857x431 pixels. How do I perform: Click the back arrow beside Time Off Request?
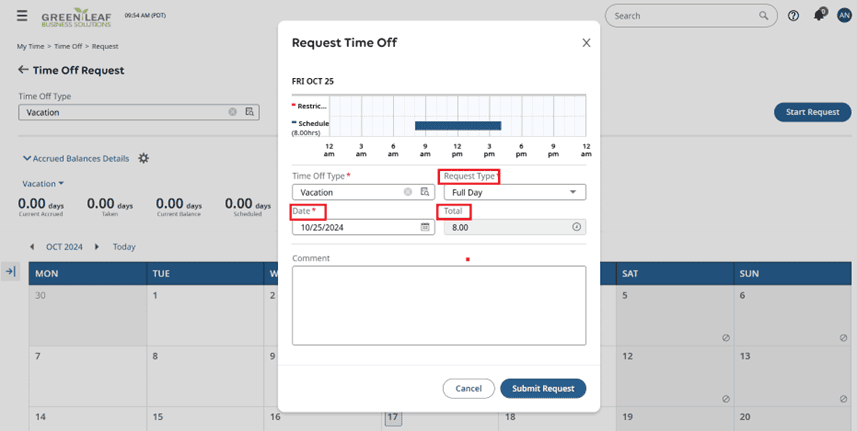coord(22,70)
